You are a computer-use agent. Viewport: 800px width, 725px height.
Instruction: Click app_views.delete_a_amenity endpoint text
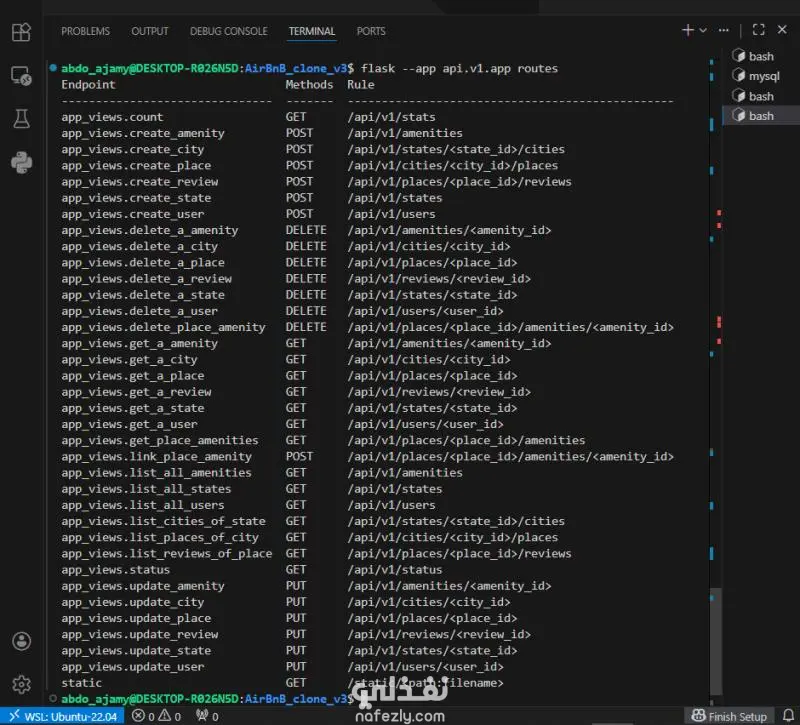point(149,231)
